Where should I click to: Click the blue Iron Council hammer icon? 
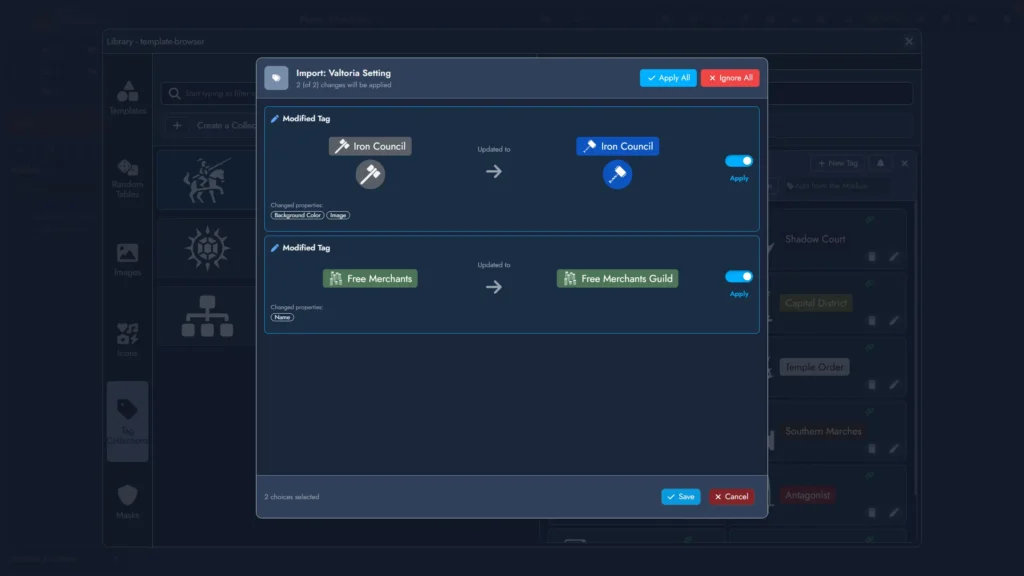[617, 175]
